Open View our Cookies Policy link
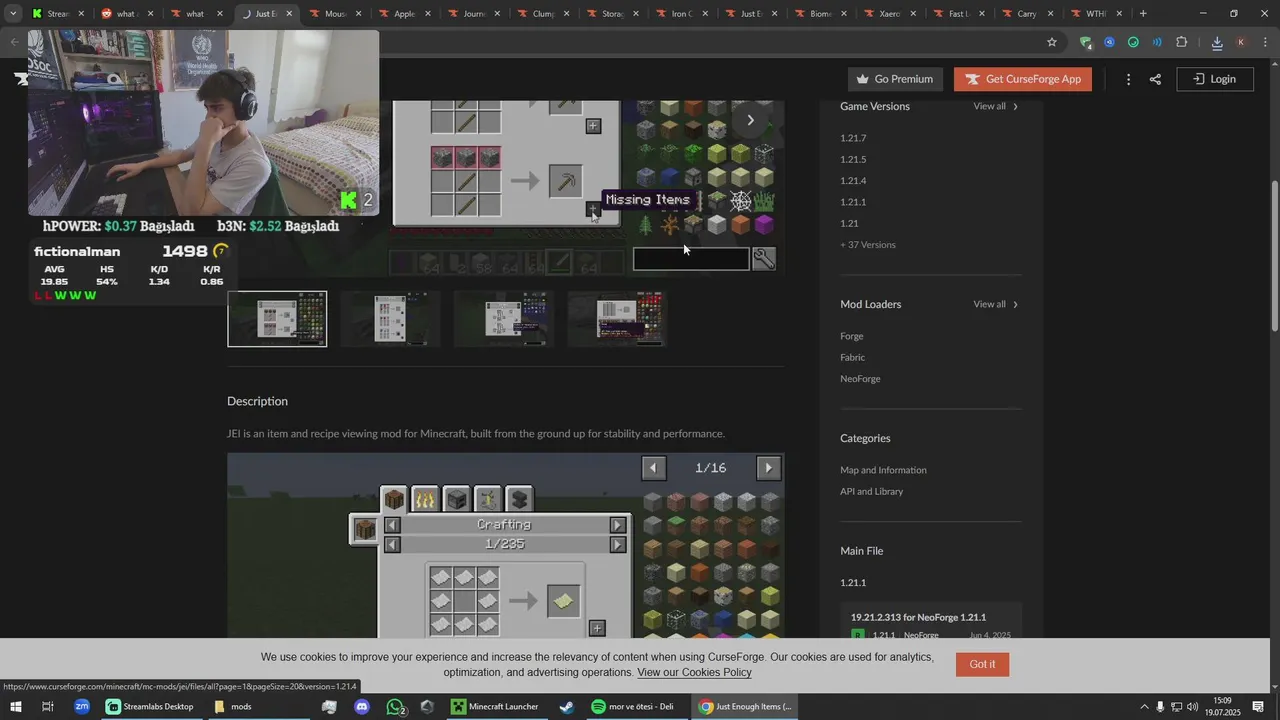The width and height of the screenshot is (1280, 720). click(694, 673)
